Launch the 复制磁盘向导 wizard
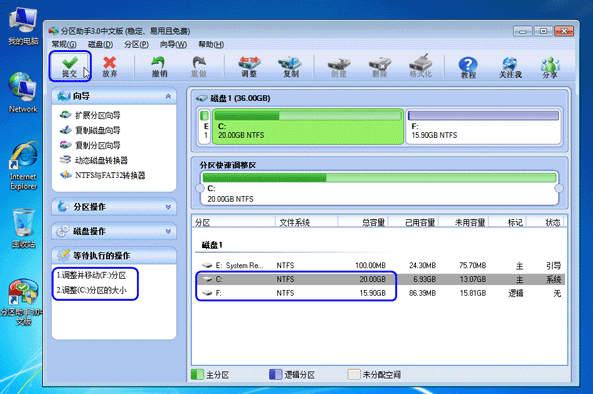Image resolution: width=593 pixels, height=394 pixels. coord(98,130)
